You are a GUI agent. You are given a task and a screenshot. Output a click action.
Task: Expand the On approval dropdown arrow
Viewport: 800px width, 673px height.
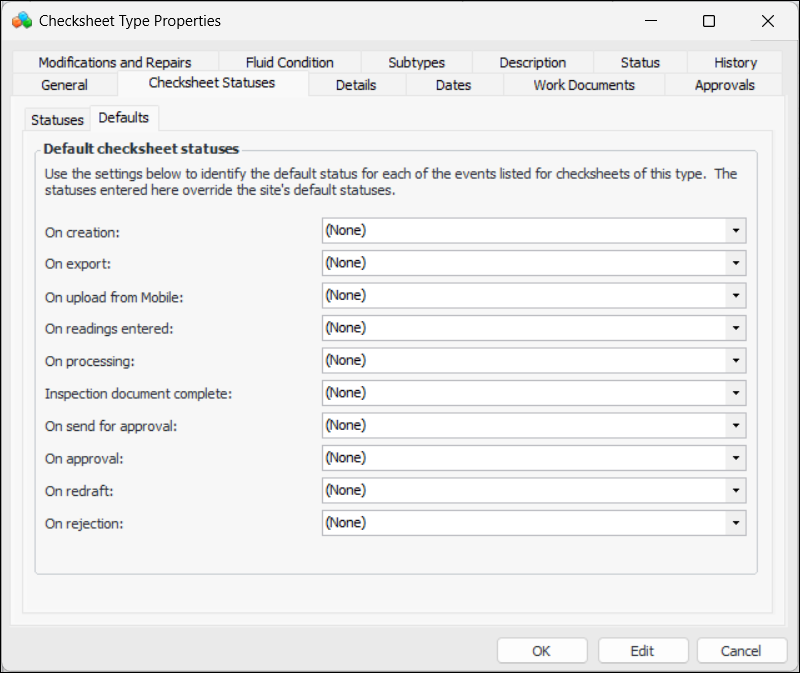coord(735,458)
